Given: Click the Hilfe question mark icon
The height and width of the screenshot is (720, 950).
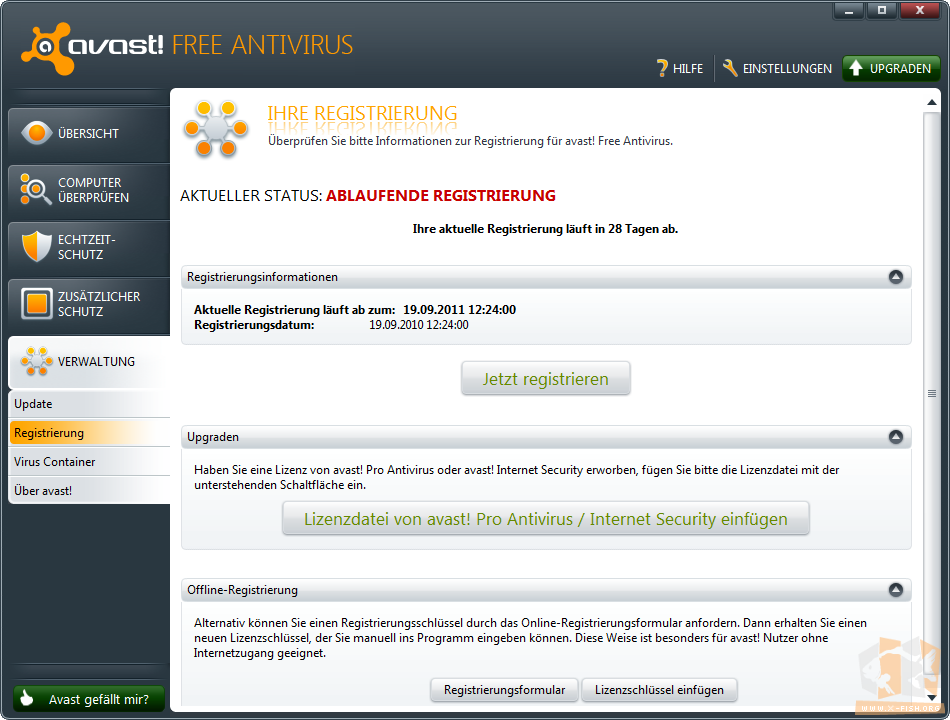Looking at the screenshot, I should pos(662,68).
